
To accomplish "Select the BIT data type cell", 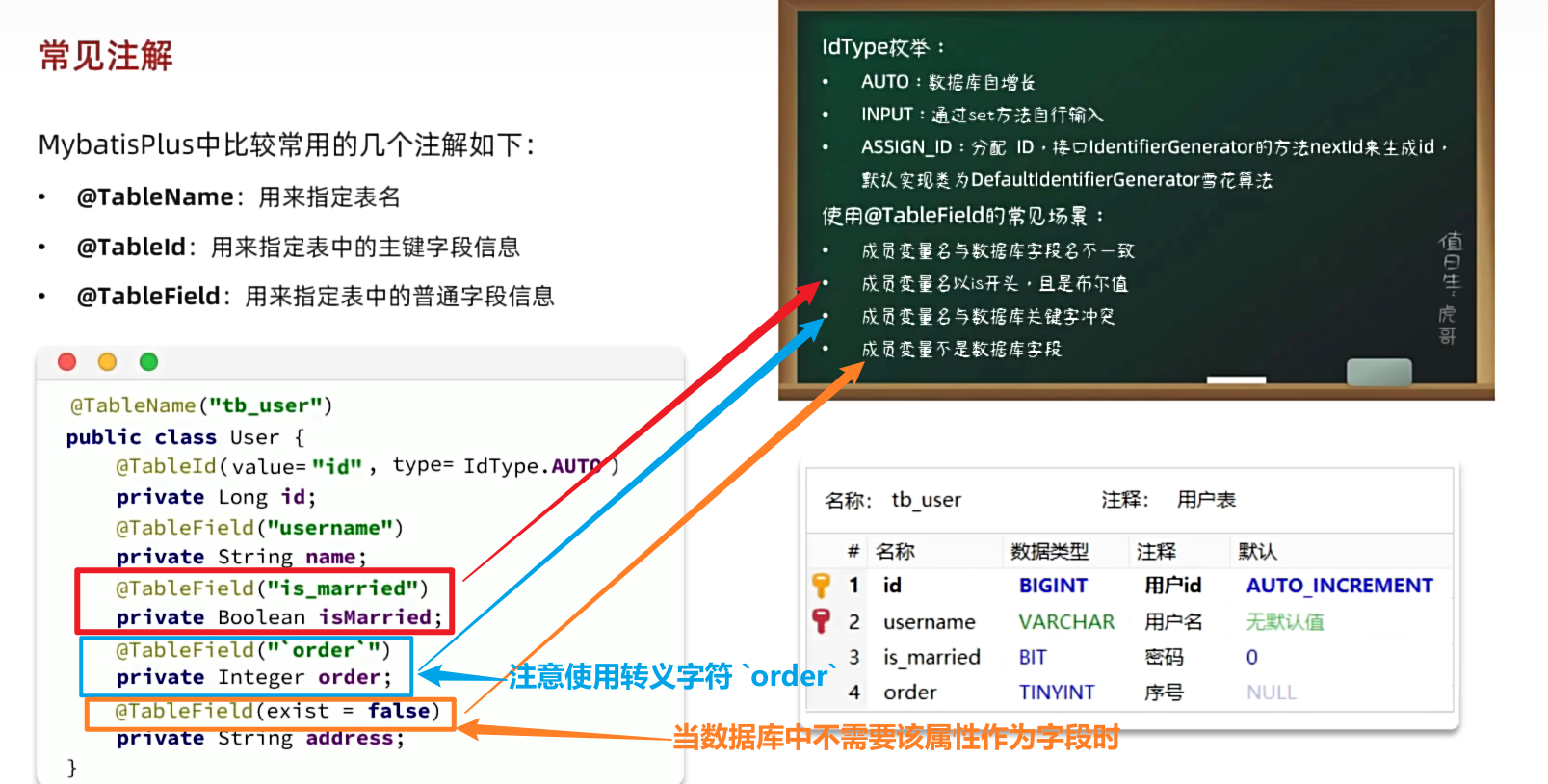I will 1033,658.
